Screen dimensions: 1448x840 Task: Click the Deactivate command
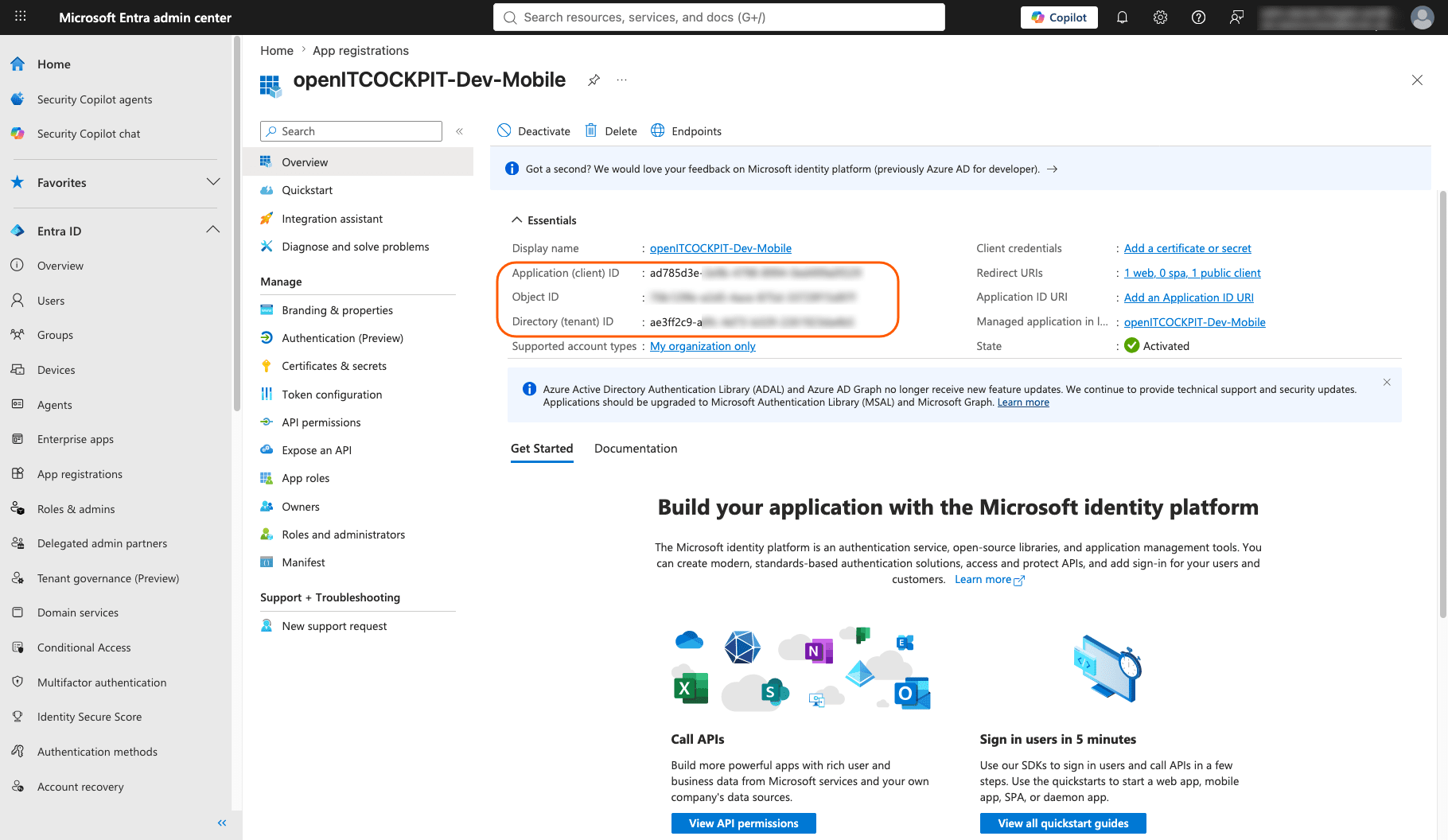click(534, 131)
